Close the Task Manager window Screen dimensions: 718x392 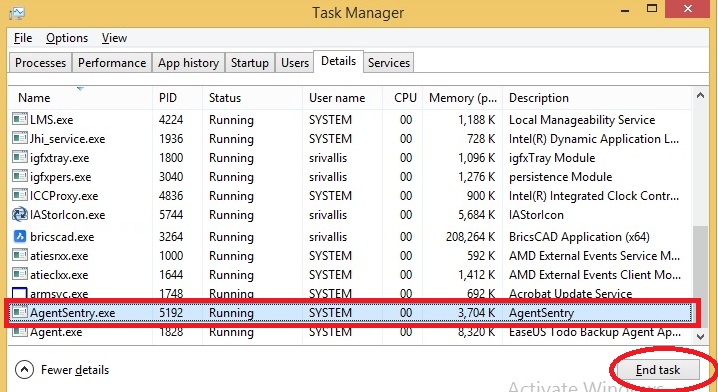[688, 9]
